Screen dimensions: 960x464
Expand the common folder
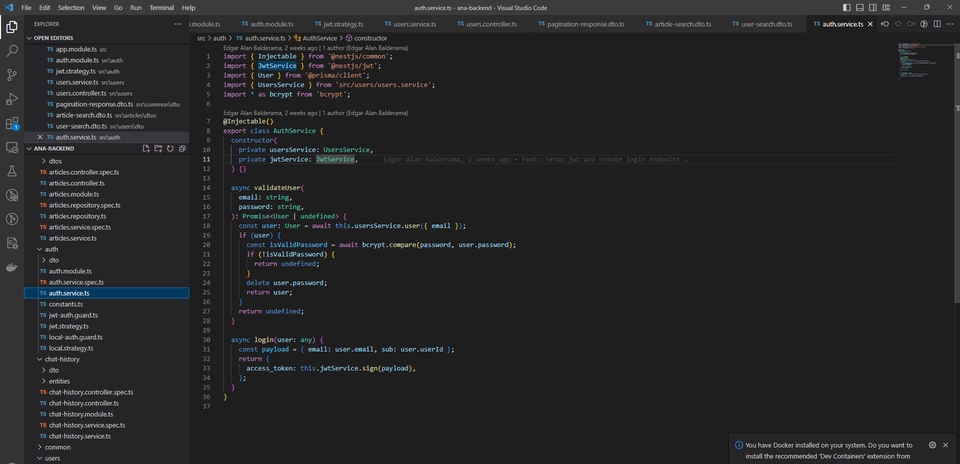[58, 447]
